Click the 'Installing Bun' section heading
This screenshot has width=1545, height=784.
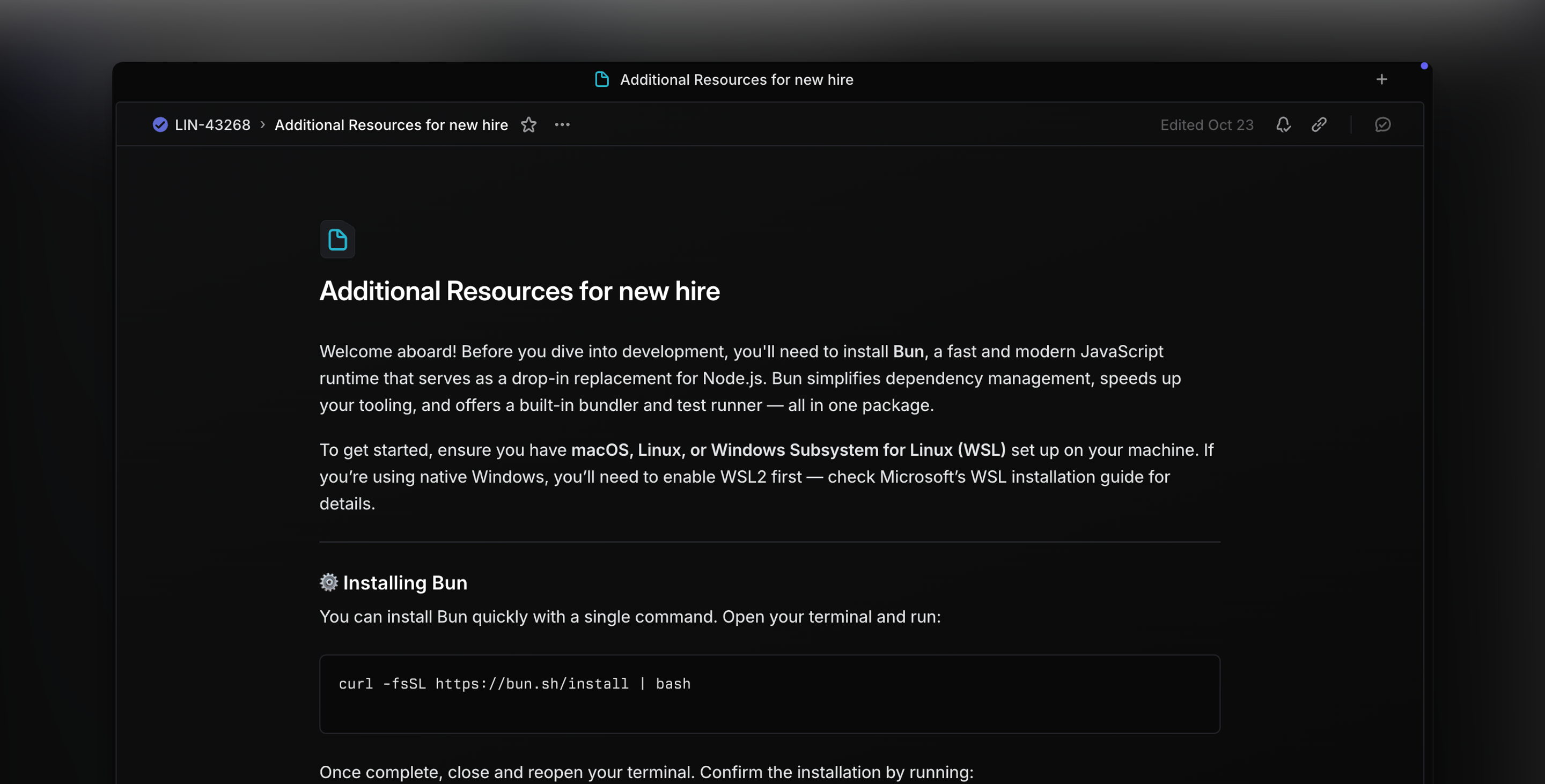click(405, 582)
